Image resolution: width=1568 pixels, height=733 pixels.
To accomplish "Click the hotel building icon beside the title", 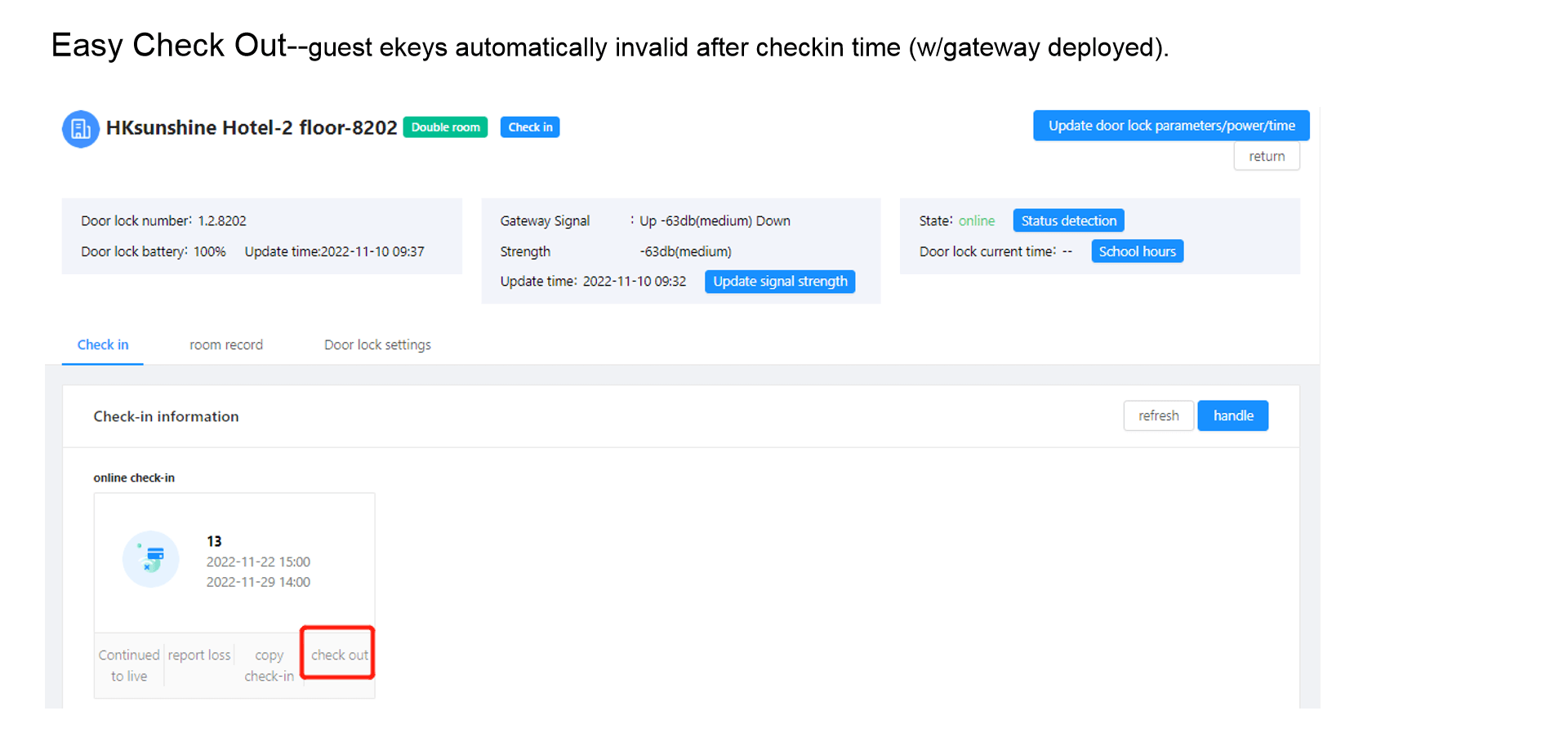I will coord(81,129).
